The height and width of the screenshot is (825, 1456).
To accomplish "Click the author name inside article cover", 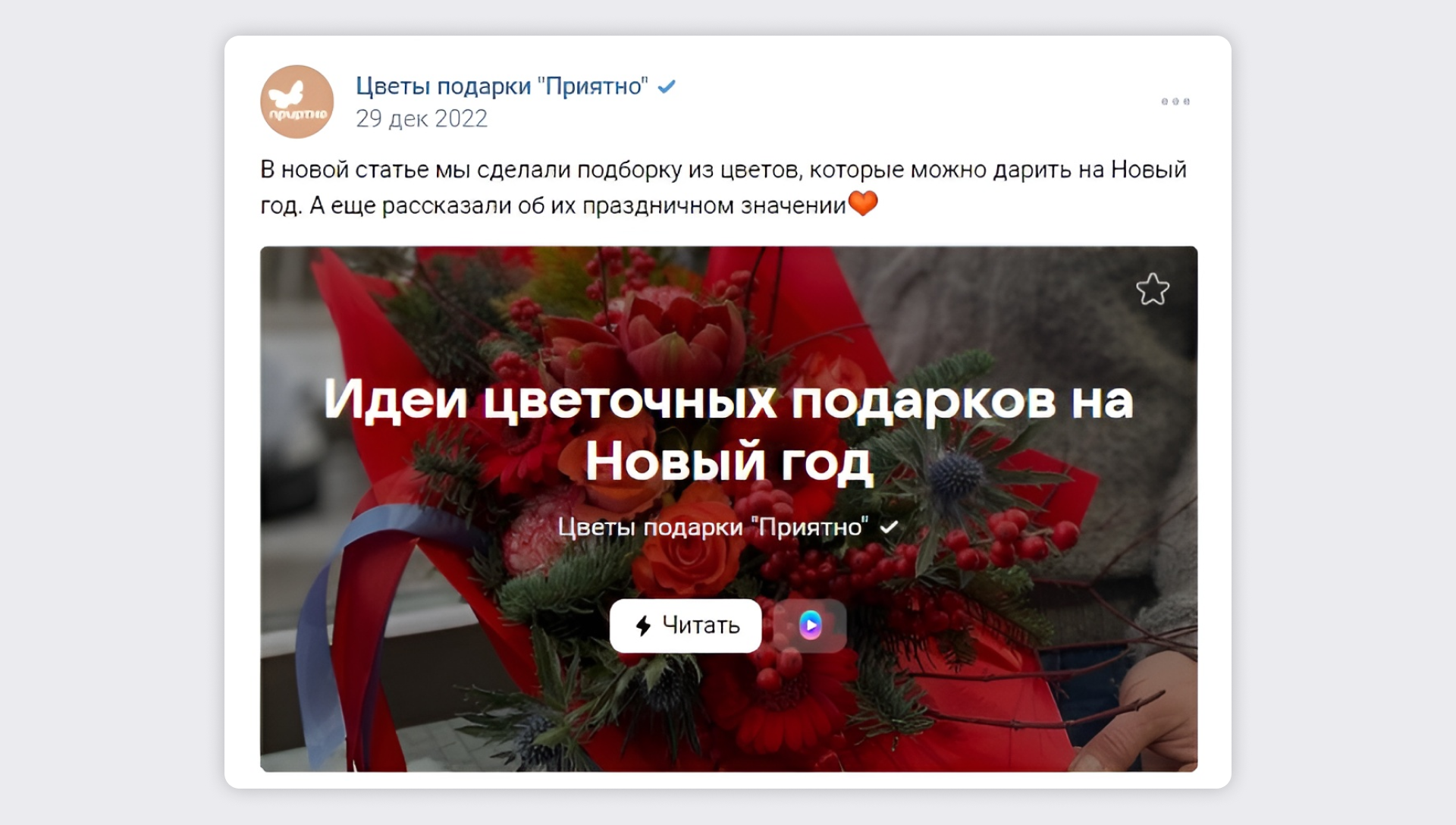I will [x=713, y=526].
